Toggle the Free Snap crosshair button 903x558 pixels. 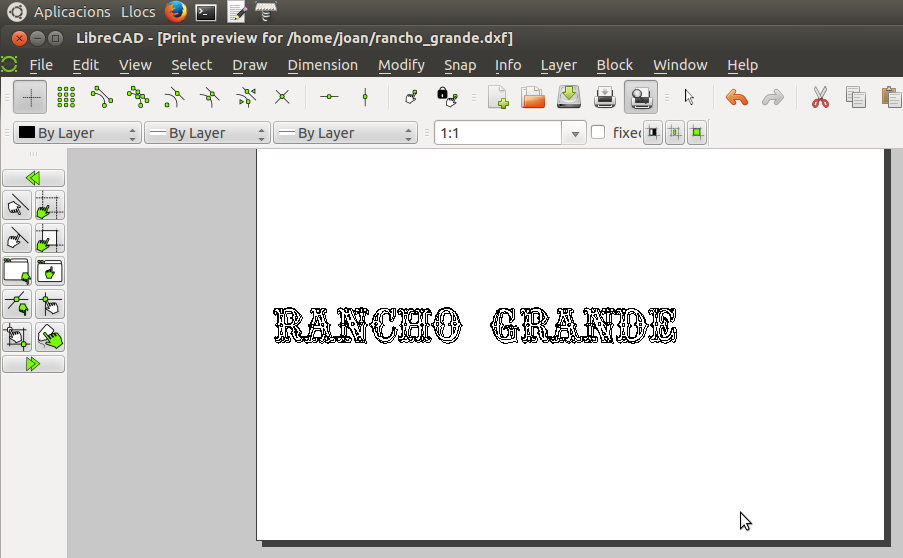(x=31, y=97)
